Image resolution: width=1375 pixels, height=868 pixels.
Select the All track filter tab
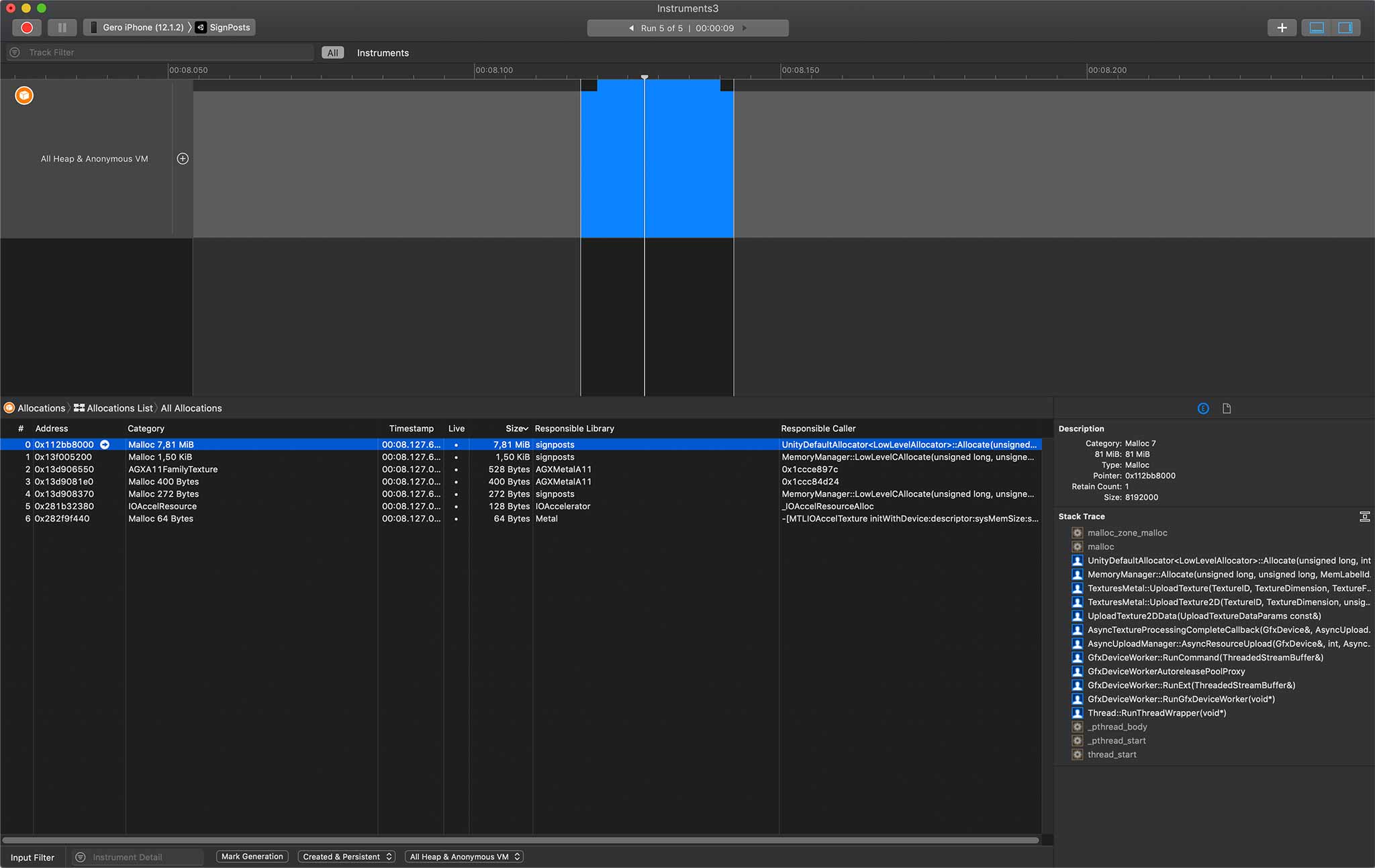click(332, 52)
